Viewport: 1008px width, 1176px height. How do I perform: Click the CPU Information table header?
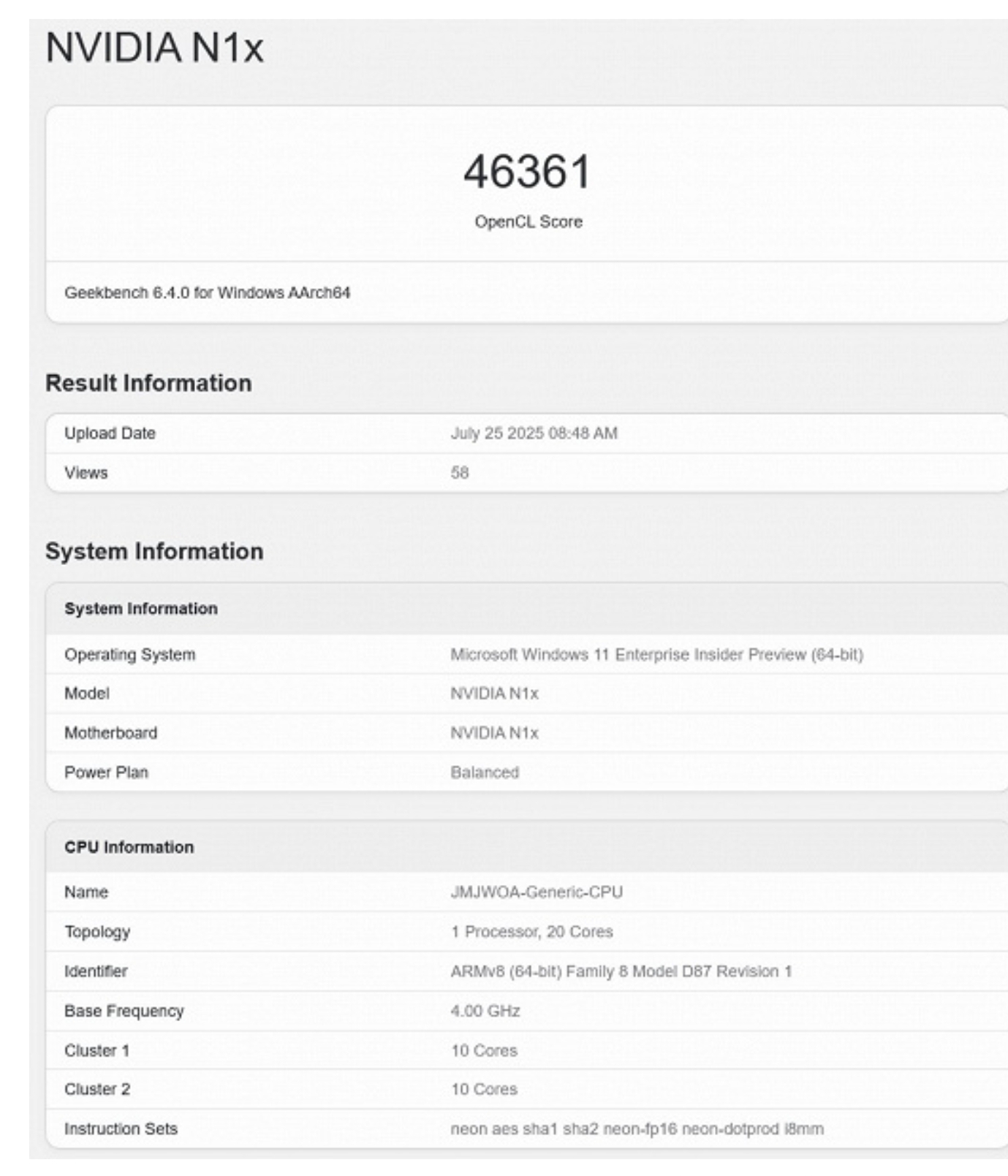(x=526, y=847)
